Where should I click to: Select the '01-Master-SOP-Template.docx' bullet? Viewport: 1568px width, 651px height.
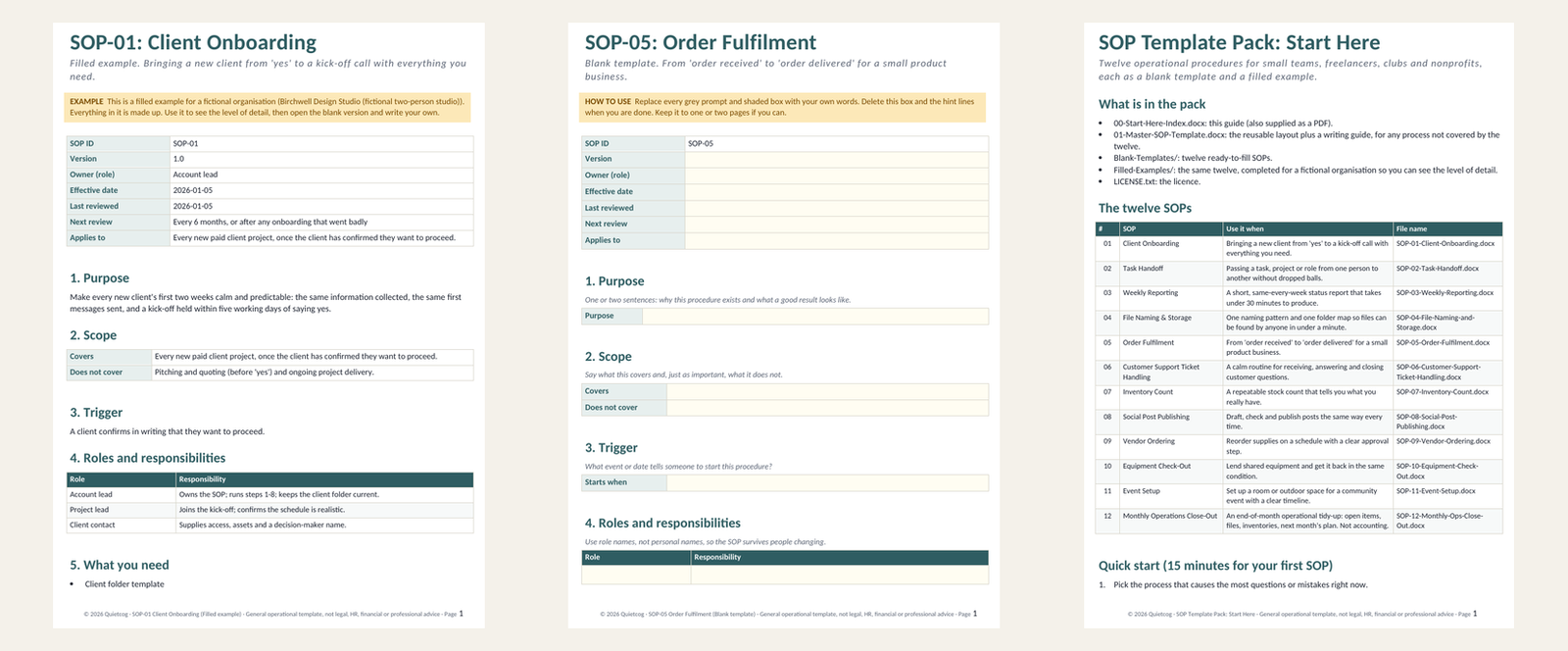[x=1306, y=140]
